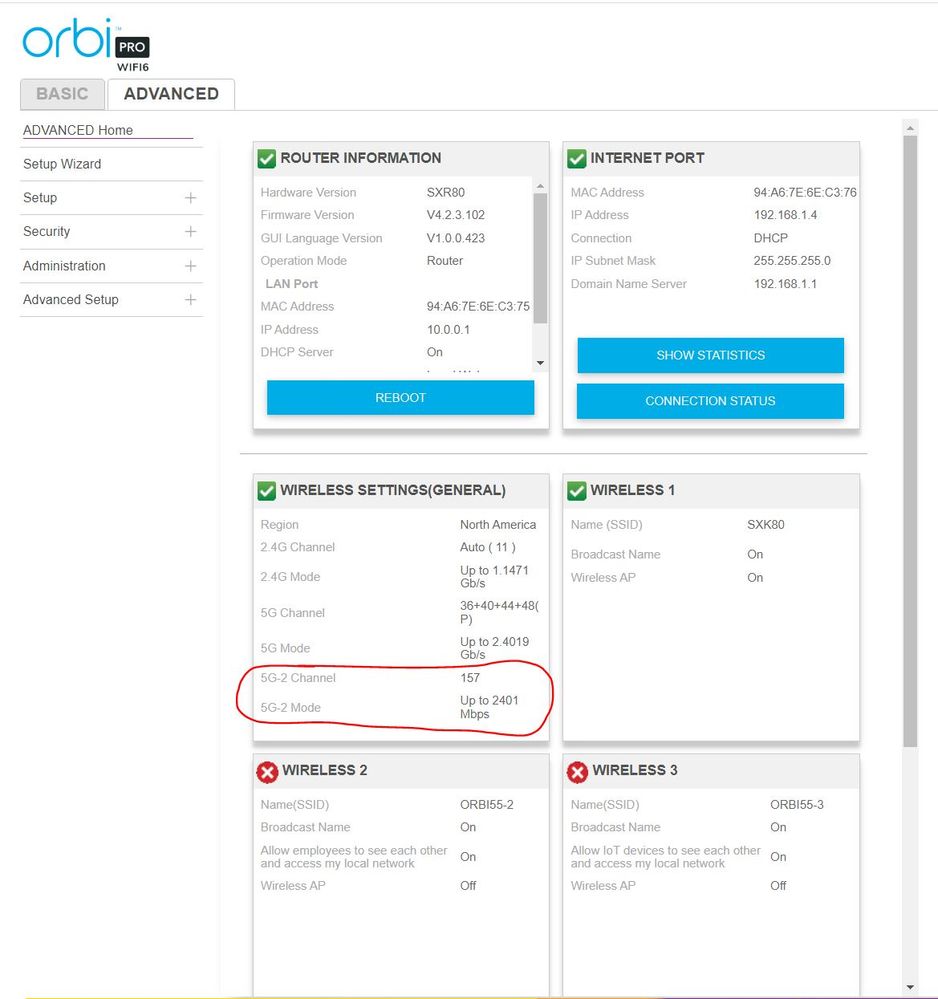Image resolution: width=938 pixels, height=999 pixels.
Task: Click the INTERNET PORT panel title
Action: click(x=647, y=158)
